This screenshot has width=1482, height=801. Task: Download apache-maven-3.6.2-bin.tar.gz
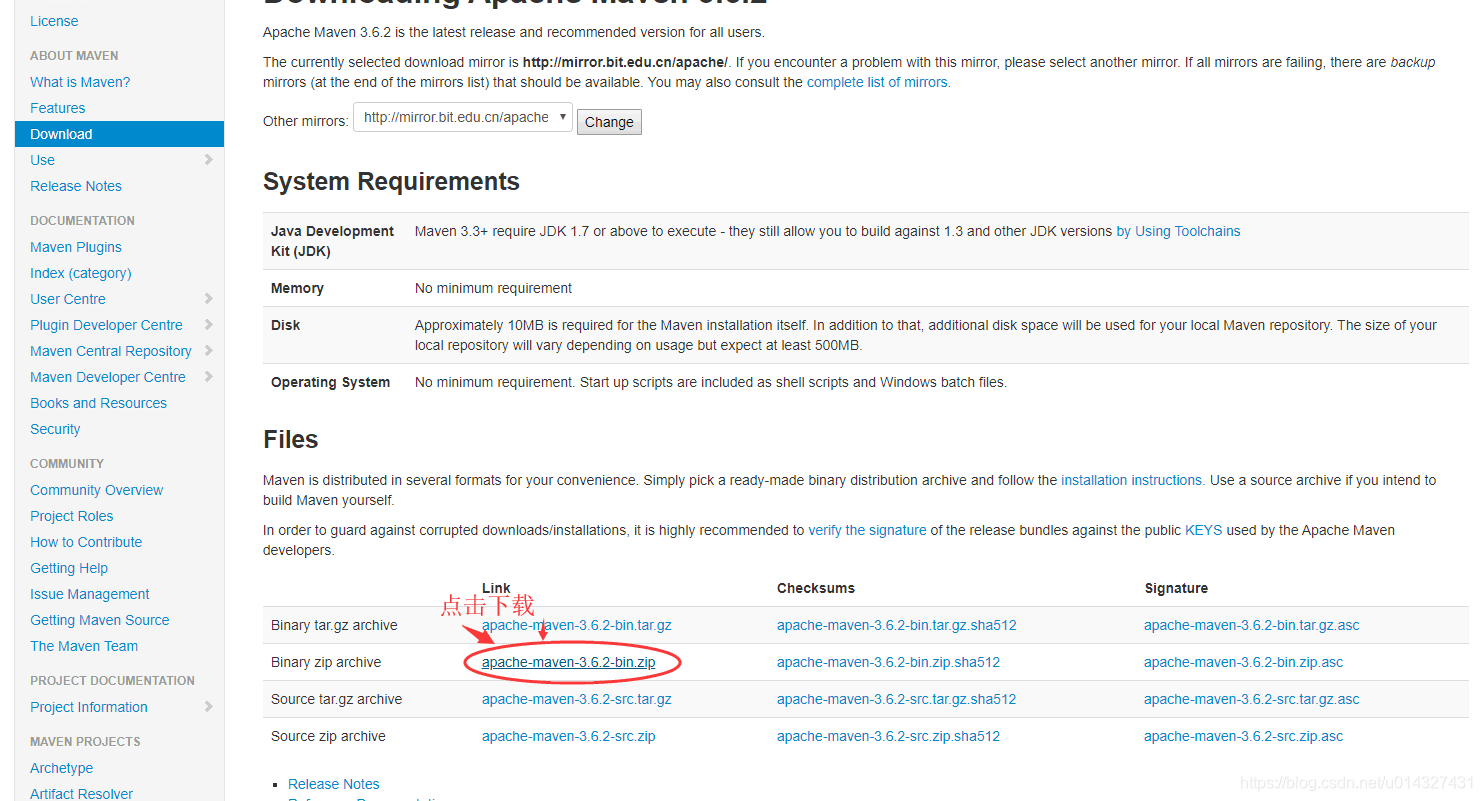(x=576, y=625)
